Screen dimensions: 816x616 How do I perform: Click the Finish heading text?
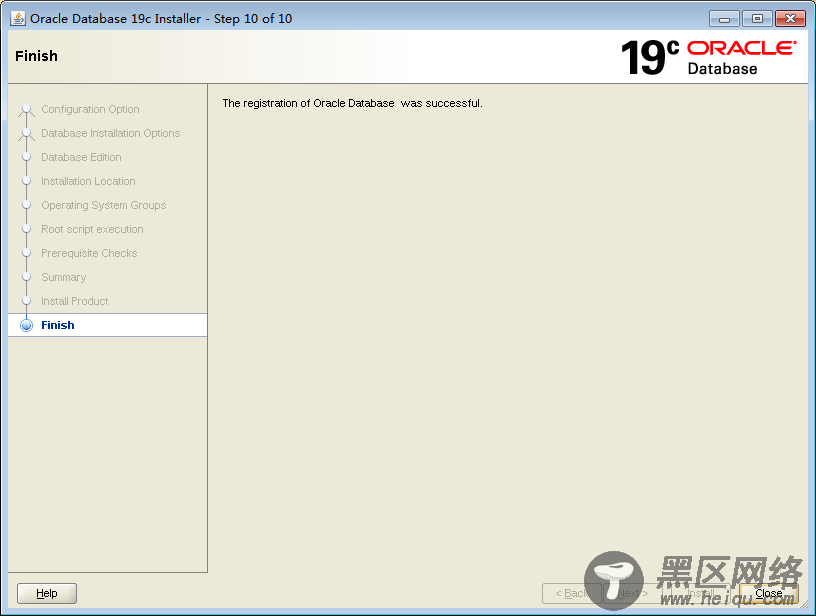point(36,56)
